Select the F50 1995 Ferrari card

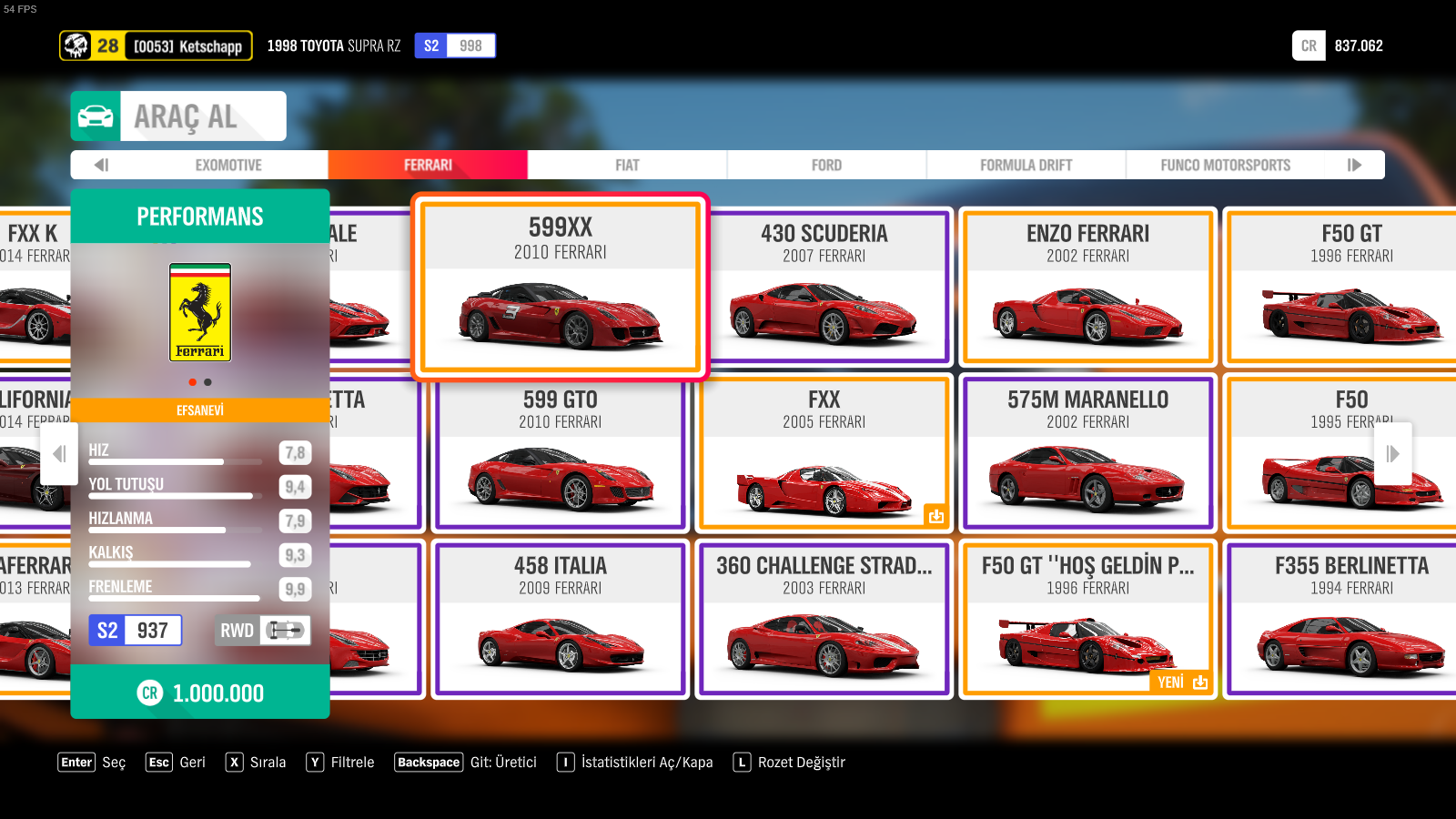click(x=1340, y=454)
